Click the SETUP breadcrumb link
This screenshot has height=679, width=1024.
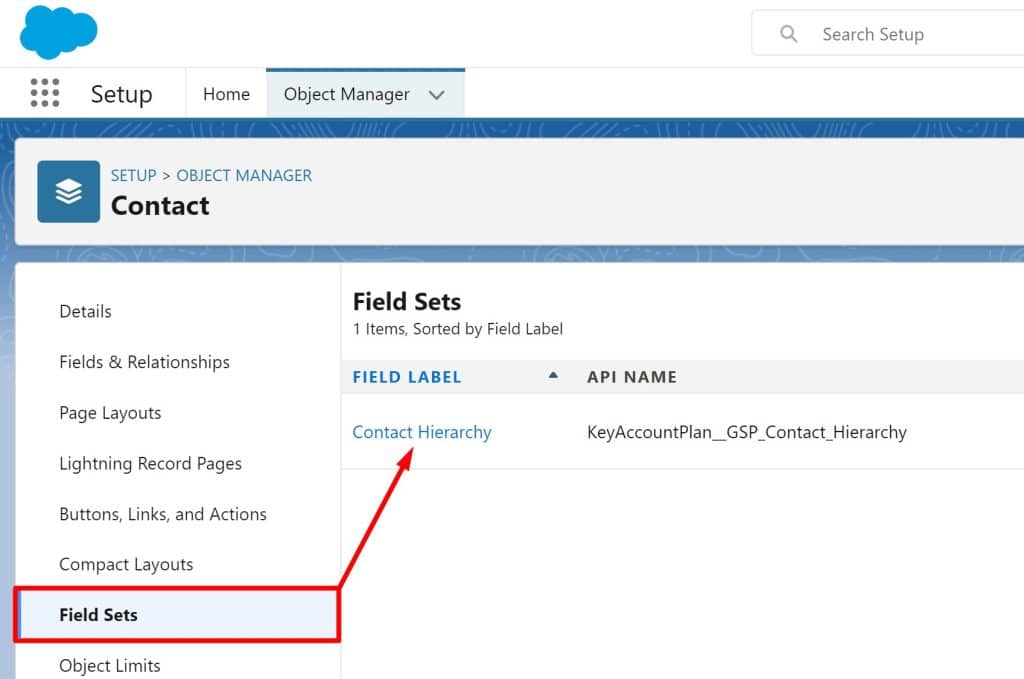click(x=133, y=175)
